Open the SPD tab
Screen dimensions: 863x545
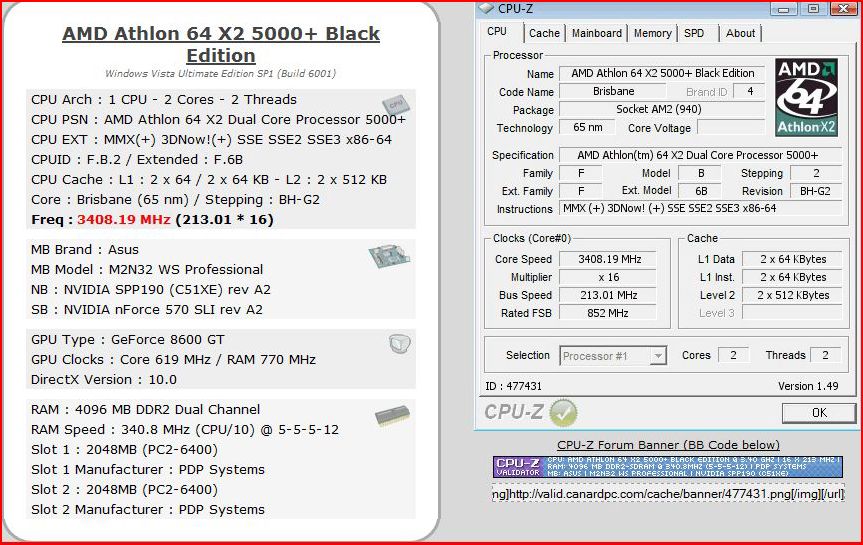(694, 33)
